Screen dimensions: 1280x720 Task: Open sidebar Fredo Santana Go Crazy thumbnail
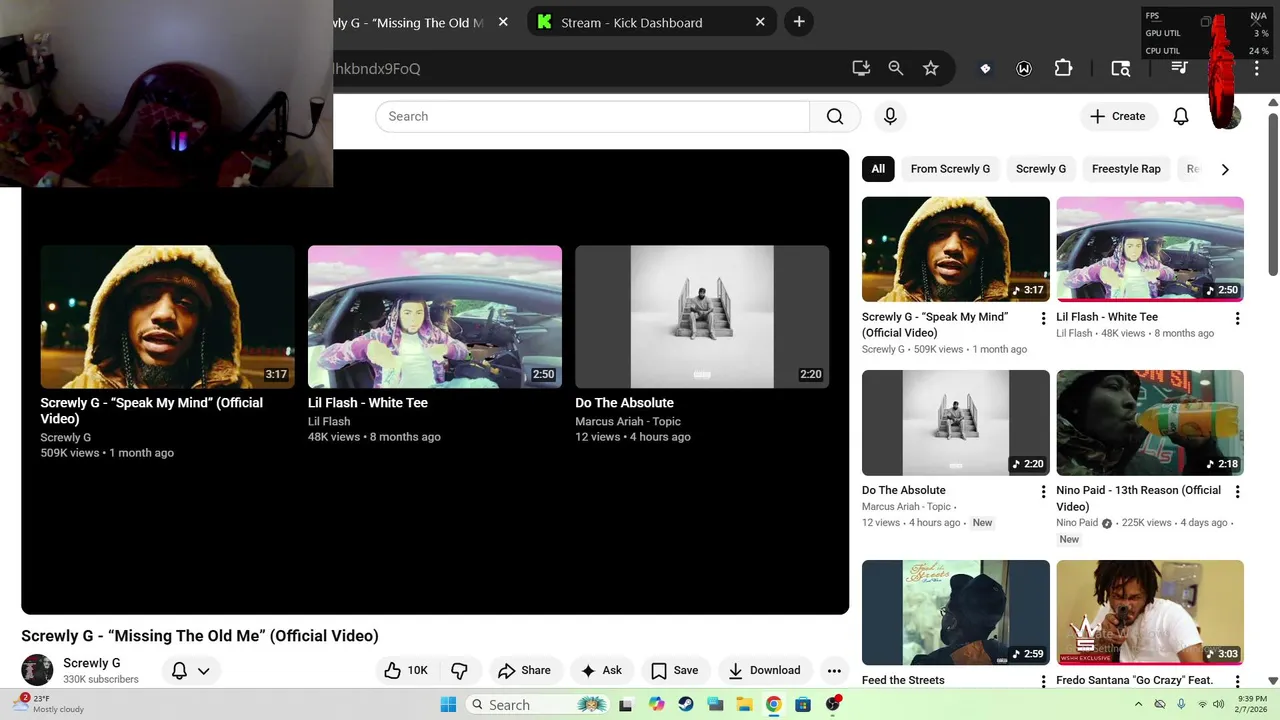(x=1150, y=613)
